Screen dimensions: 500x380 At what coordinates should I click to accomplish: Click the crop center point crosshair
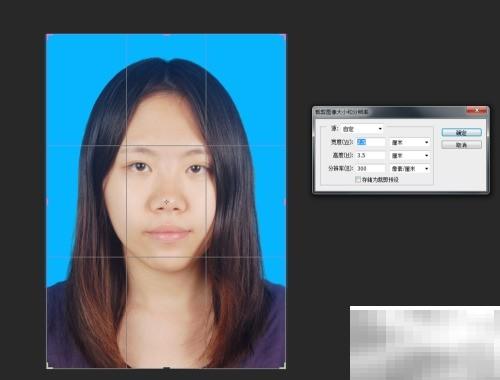coord(166,202)
